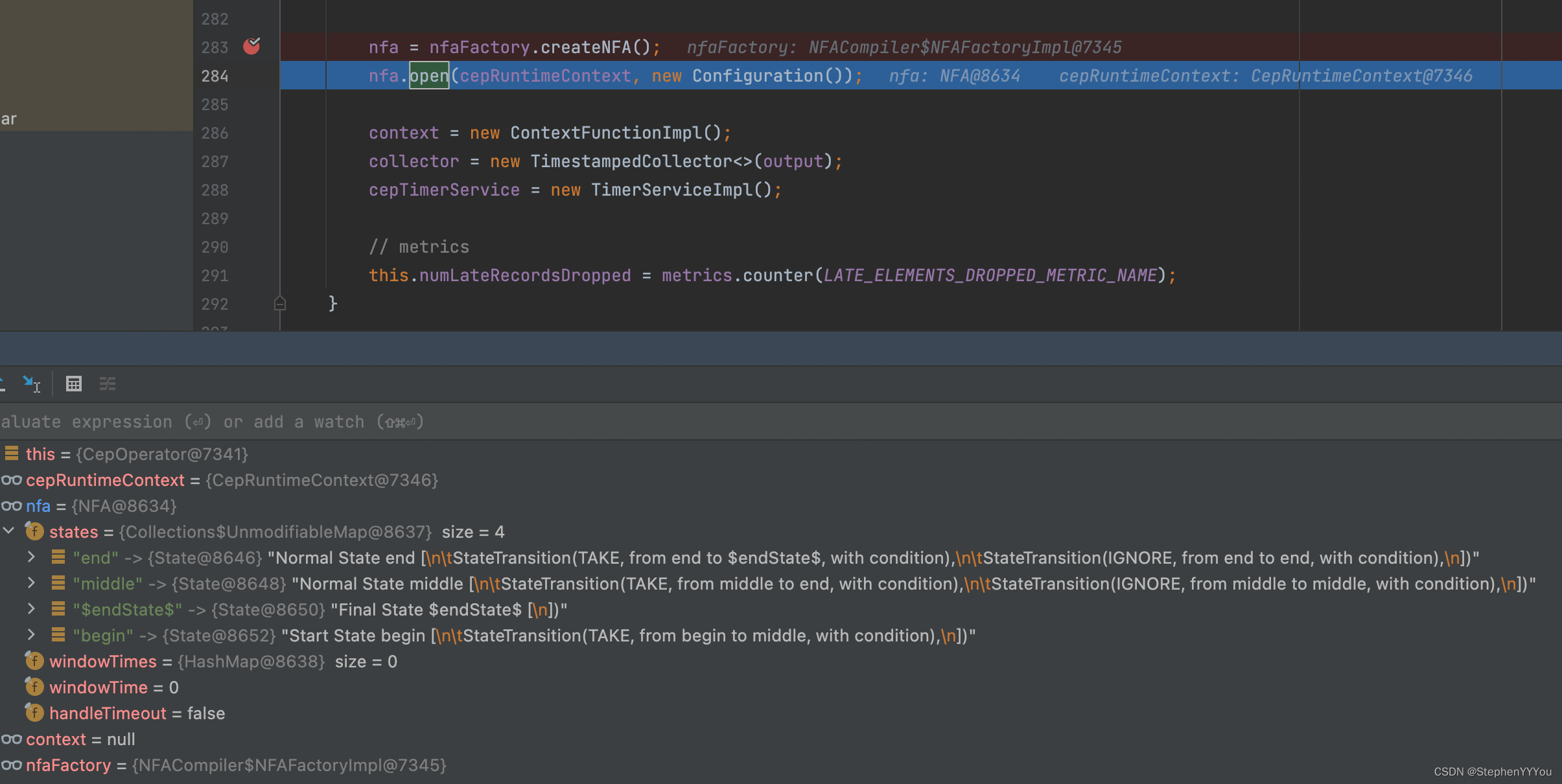
Task: Click the field icon beside handleTimeout
Action: (x=34, y=713)
